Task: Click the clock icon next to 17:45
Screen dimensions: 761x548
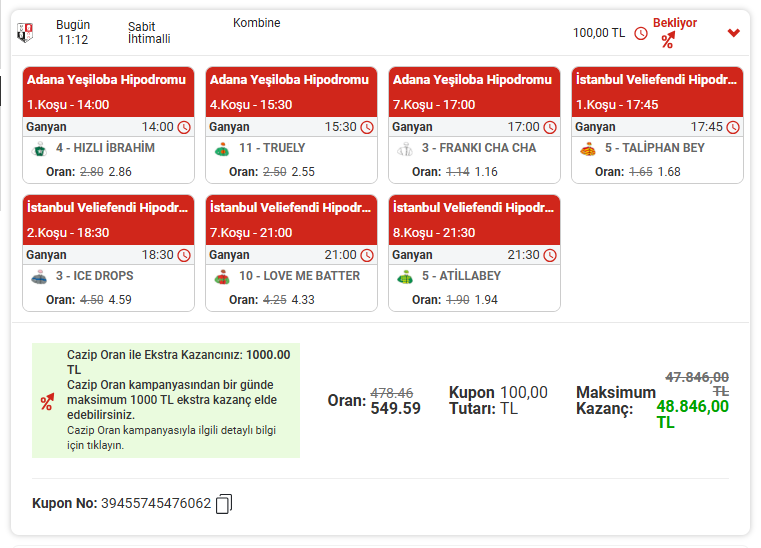Action: (x=733, y=127)
